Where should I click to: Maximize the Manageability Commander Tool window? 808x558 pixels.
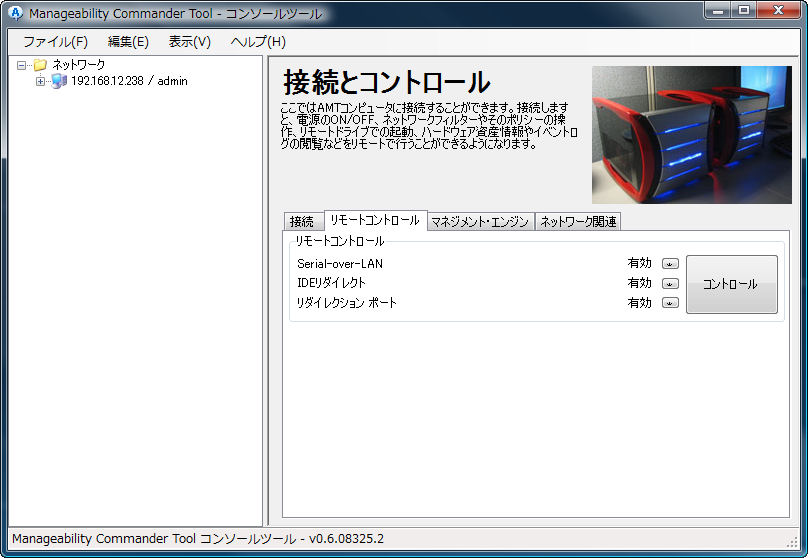pos(744,10)
